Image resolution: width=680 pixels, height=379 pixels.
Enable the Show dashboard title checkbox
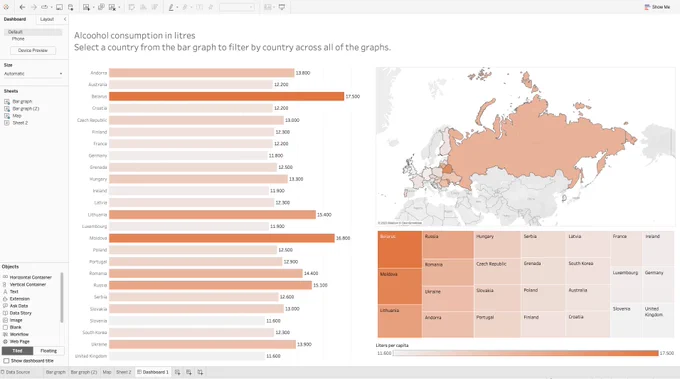[x=7, y=361]
